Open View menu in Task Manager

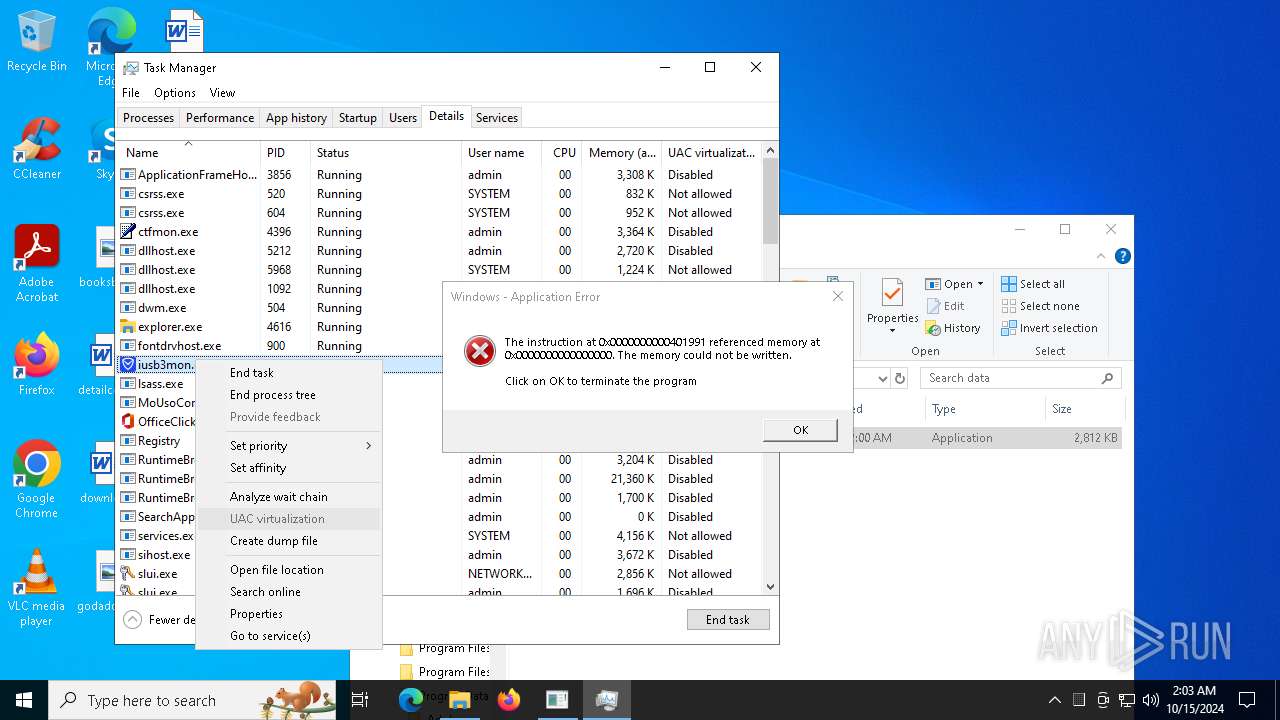tap(222, 93)
